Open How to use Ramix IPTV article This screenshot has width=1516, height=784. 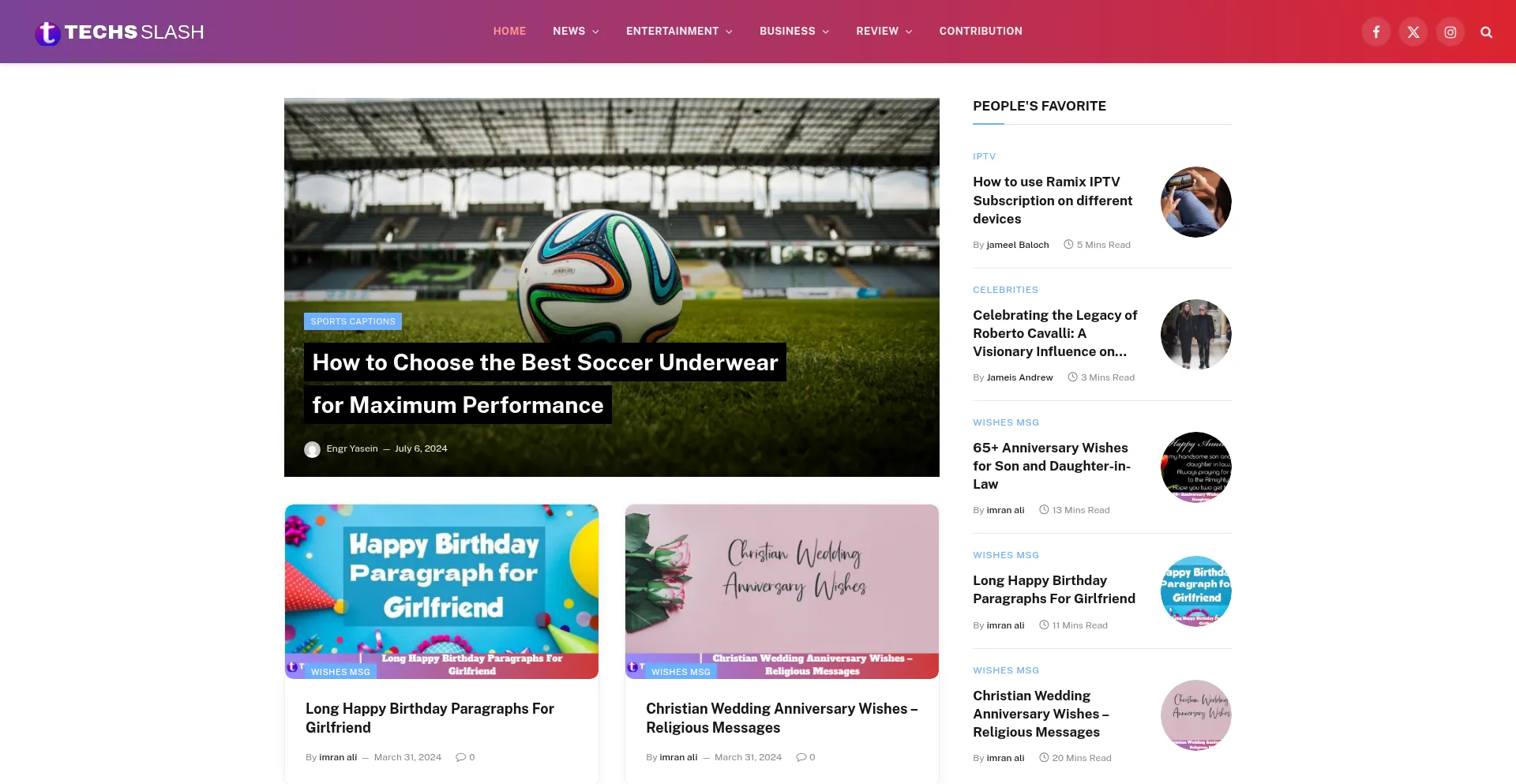(x=1053, y=201)
